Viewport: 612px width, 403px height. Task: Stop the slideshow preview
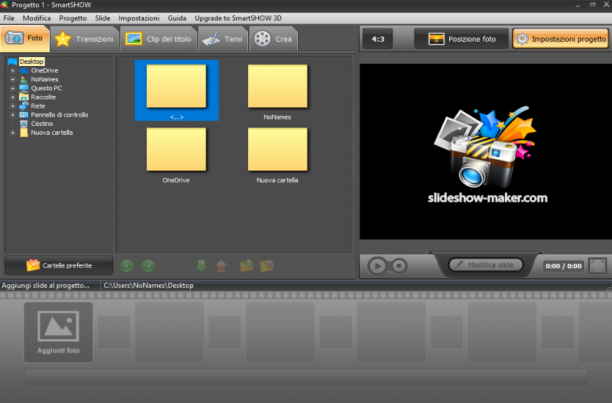399,266
